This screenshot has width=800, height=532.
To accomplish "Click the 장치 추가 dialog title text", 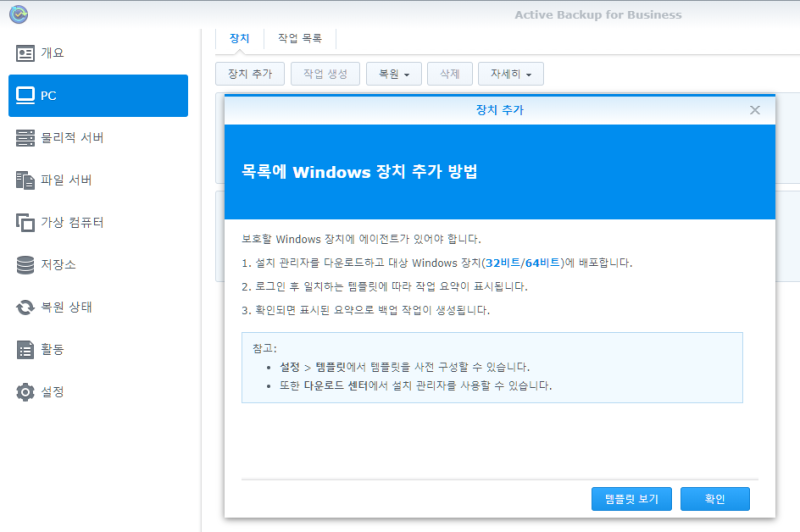I will click(x=499, y=110).
